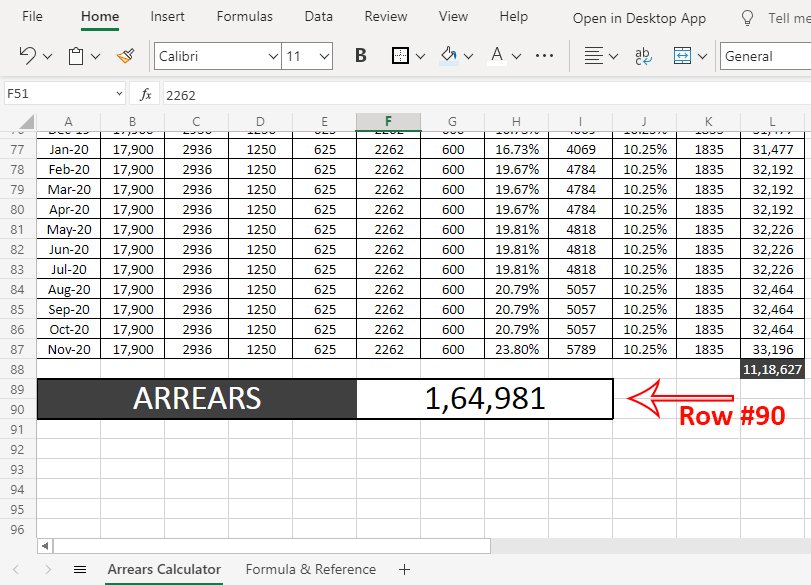Image resolution: width=811 pixels, height=585 pixels.
Task: Click the Paste clipboard icon
Action: 77,56
